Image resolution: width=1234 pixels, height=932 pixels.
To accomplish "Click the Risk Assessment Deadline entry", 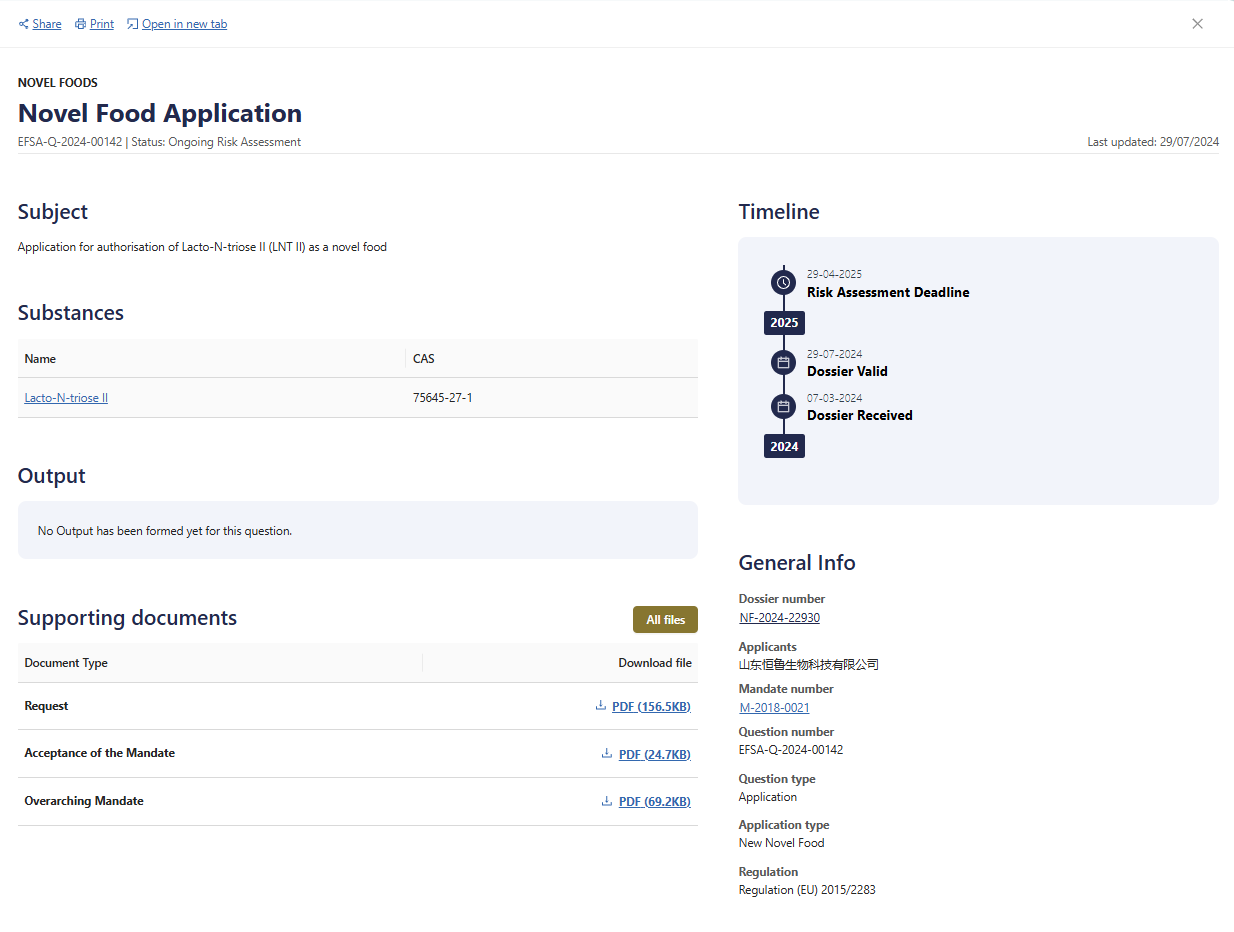I will [888, 293].
